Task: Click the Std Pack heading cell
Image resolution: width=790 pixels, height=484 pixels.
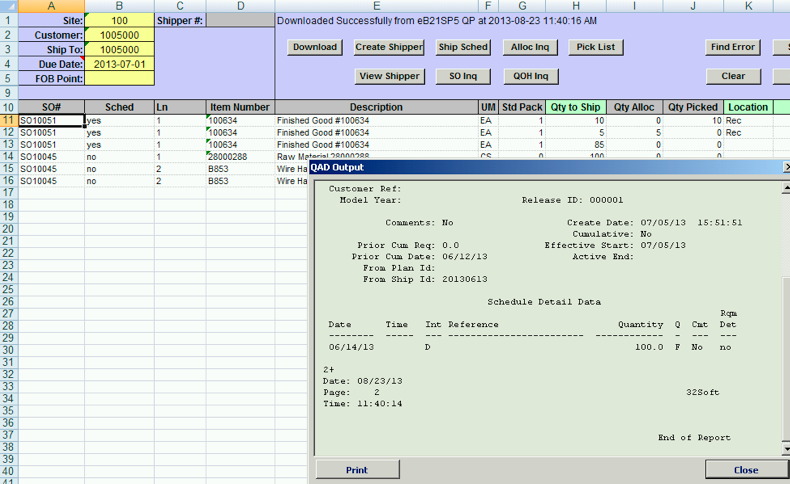Action: (x=522, y=107)
